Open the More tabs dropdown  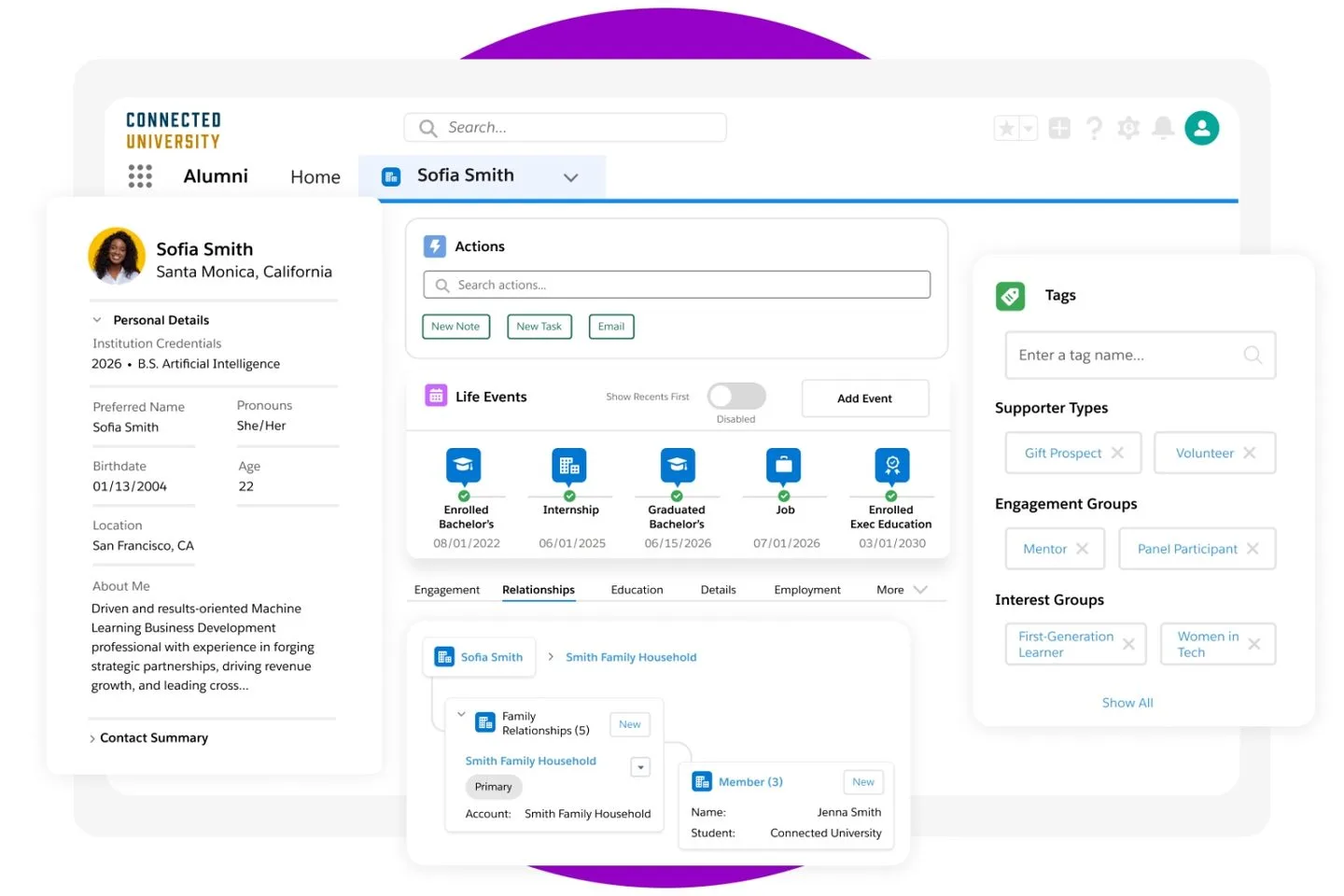click(902, 590)
